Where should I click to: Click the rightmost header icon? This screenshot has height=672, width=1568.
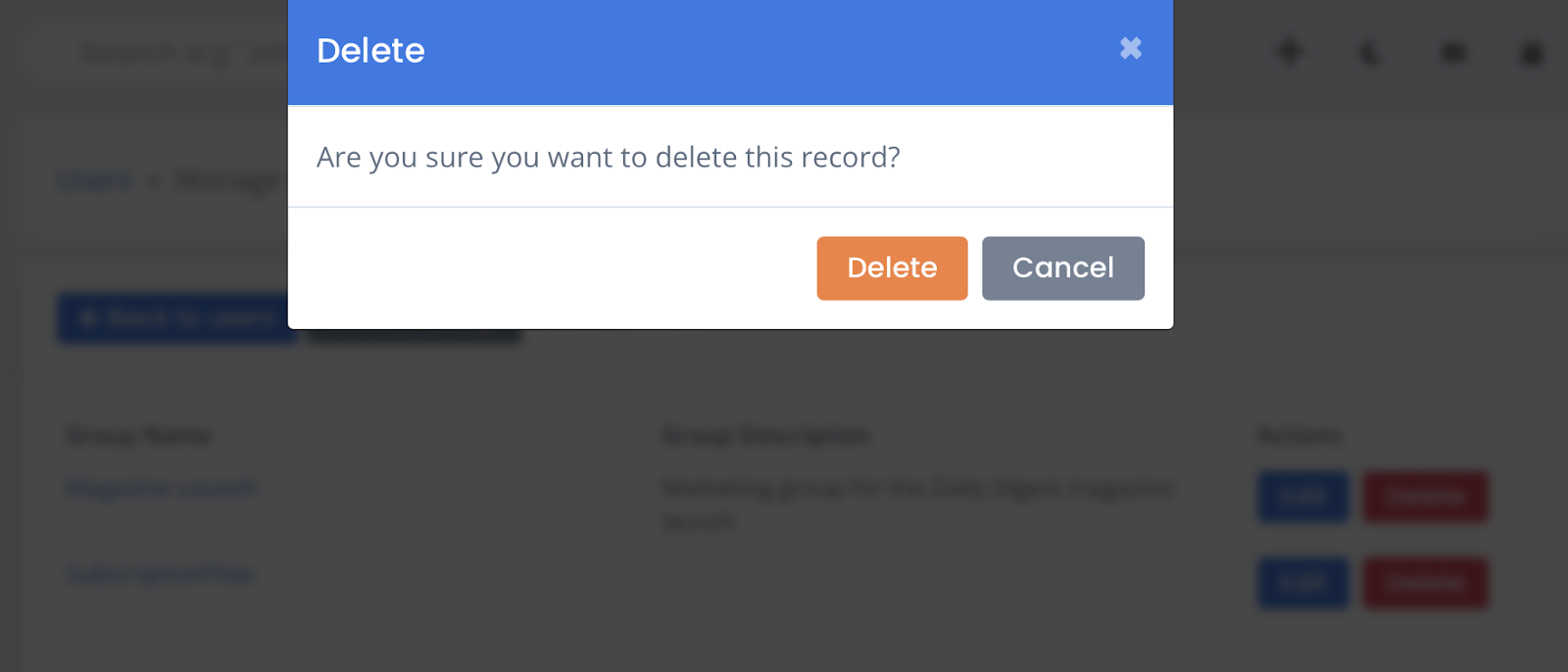tap(1531, 53)
